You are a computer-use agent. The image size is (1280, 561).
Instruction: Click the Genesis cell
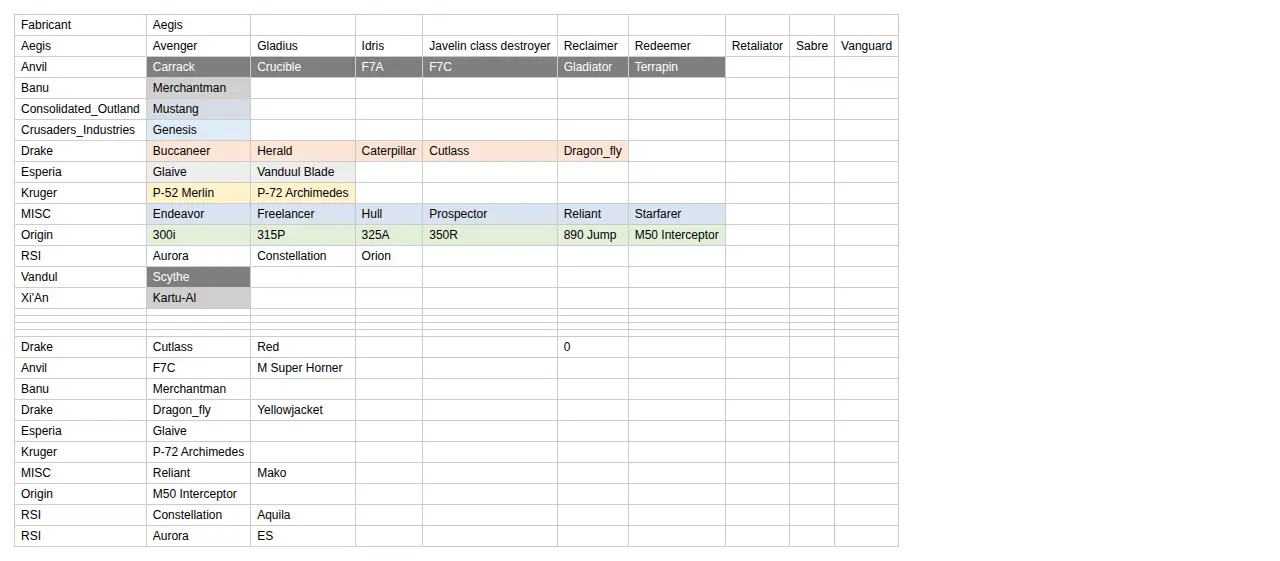pos(198,130)
